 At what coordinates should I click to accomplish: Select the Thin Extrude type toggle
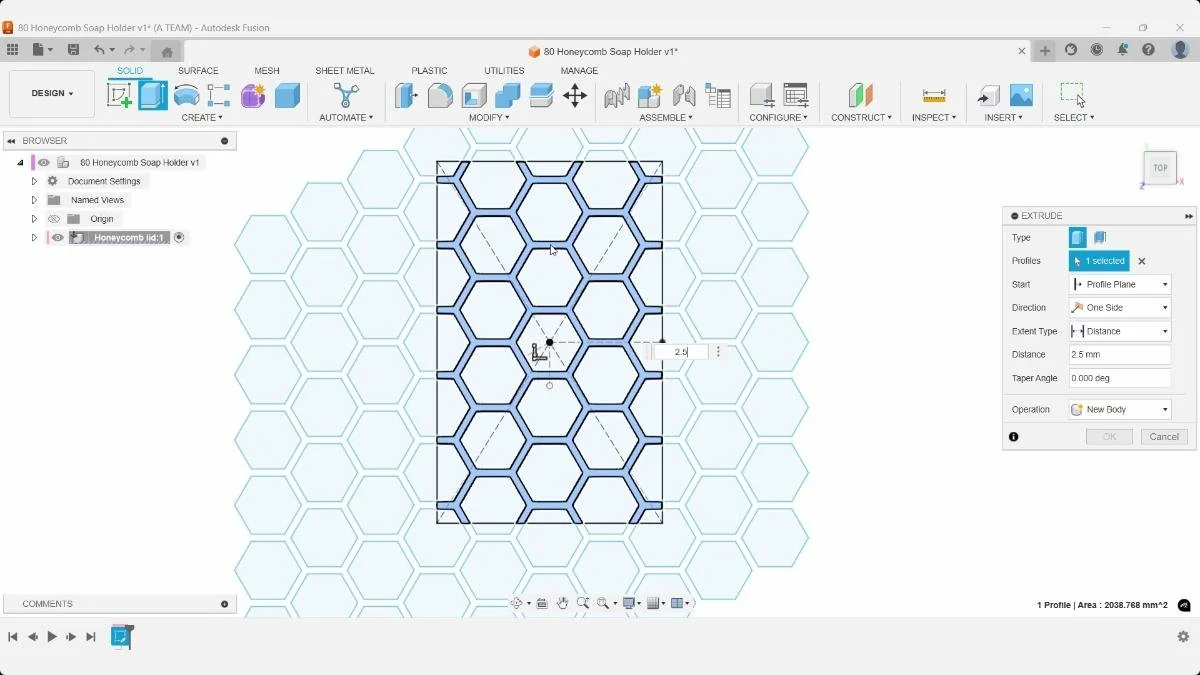point(1100,238)
